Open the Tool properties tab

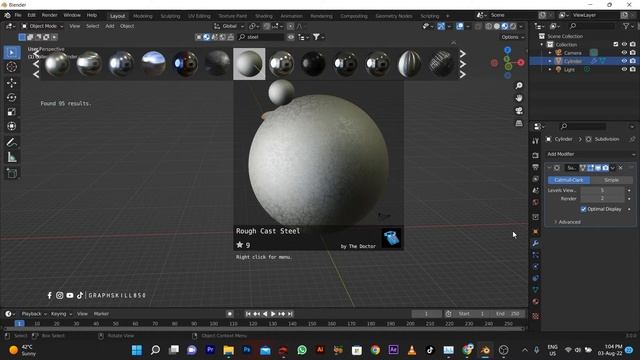(x=536, y=141)
